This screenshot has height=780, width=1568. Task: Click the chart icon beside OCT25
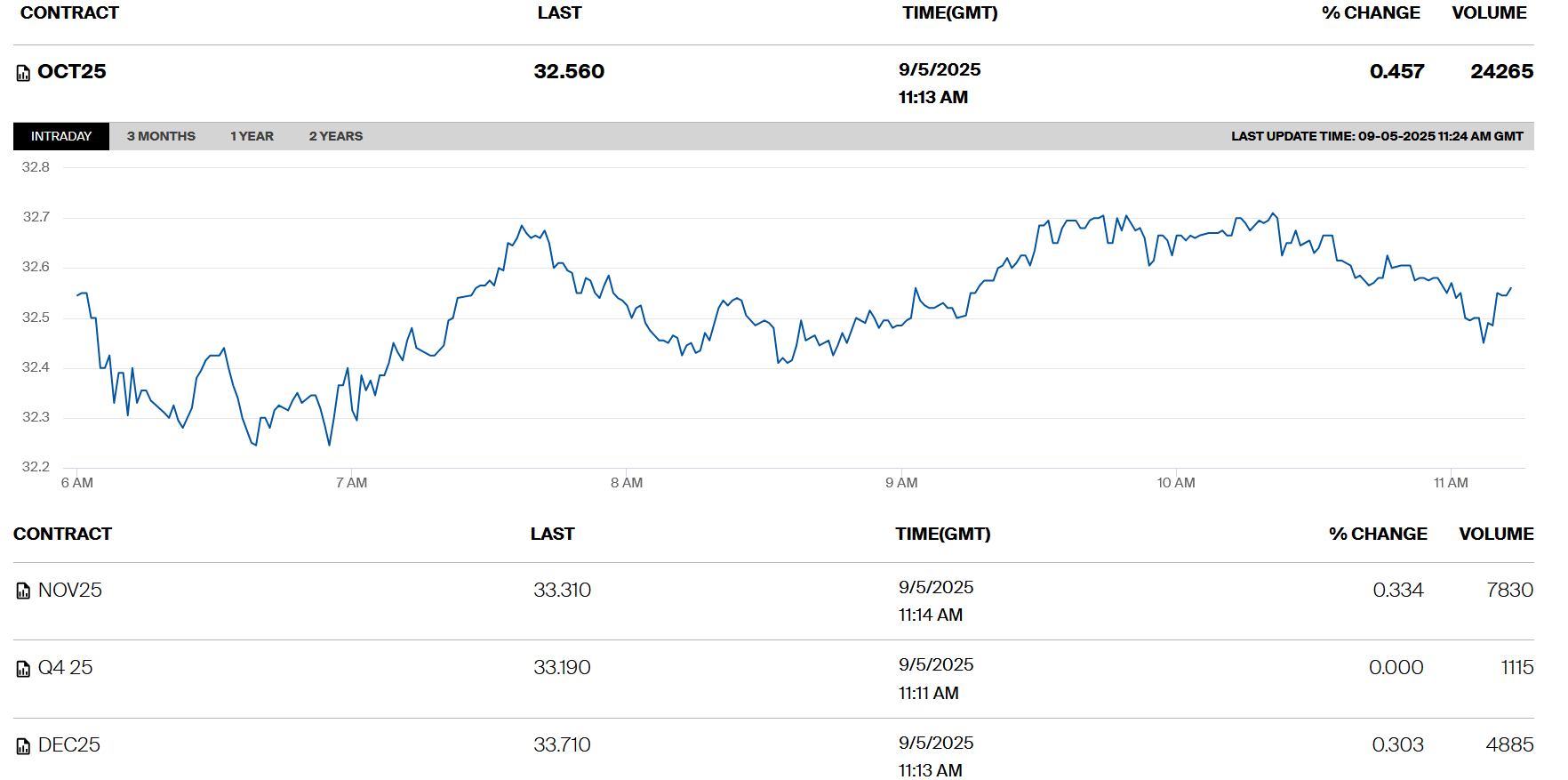click(23, 73)
